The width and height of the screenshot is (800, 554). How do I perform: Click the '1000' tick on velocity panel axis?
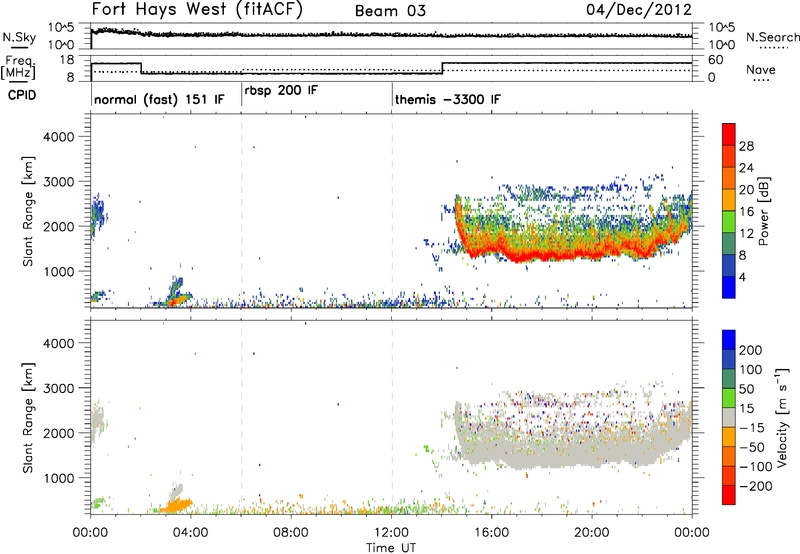tap(58, 479)
